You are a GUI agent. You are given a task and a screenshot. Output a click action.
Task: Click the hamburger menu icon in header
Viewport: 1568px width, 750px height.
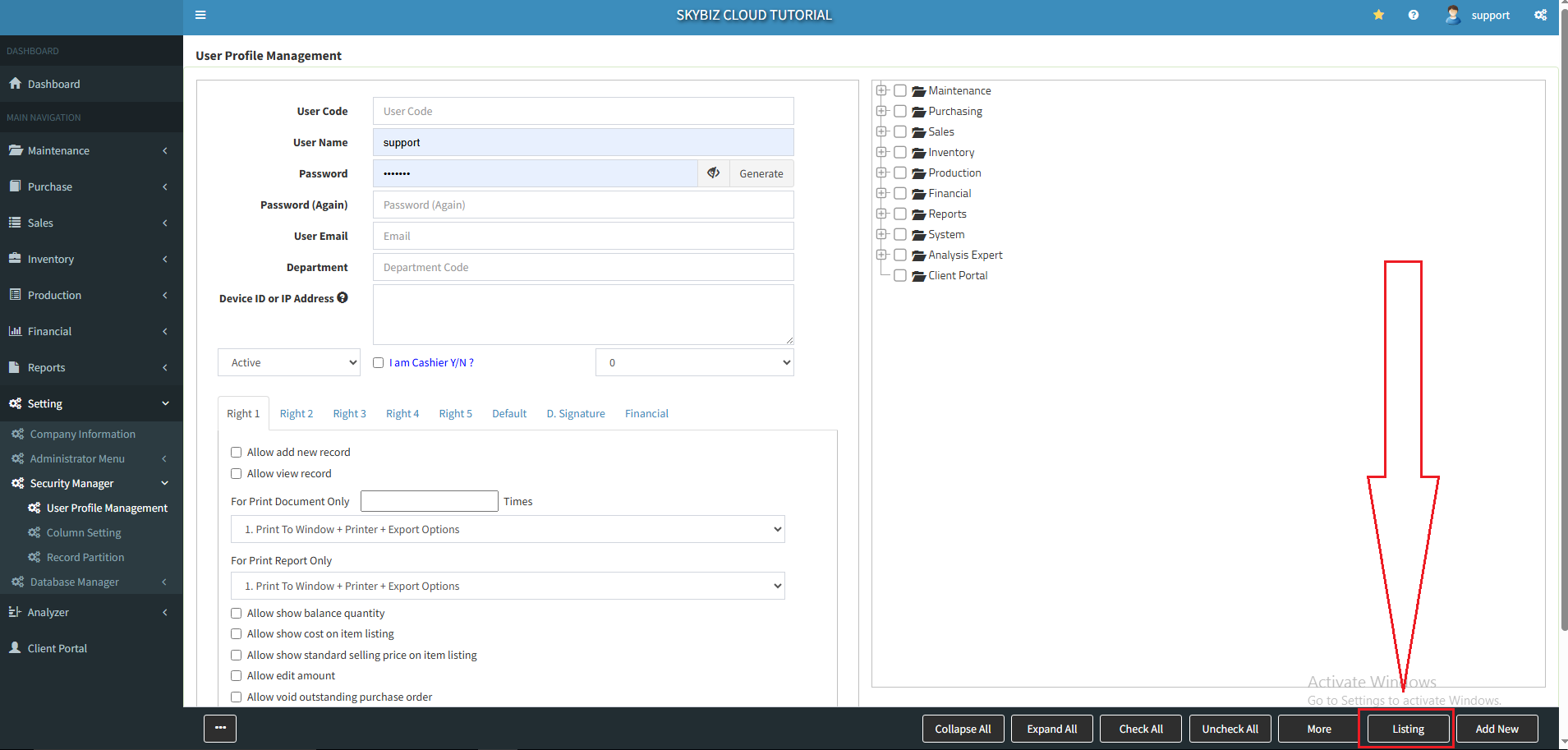coord(200,15)
